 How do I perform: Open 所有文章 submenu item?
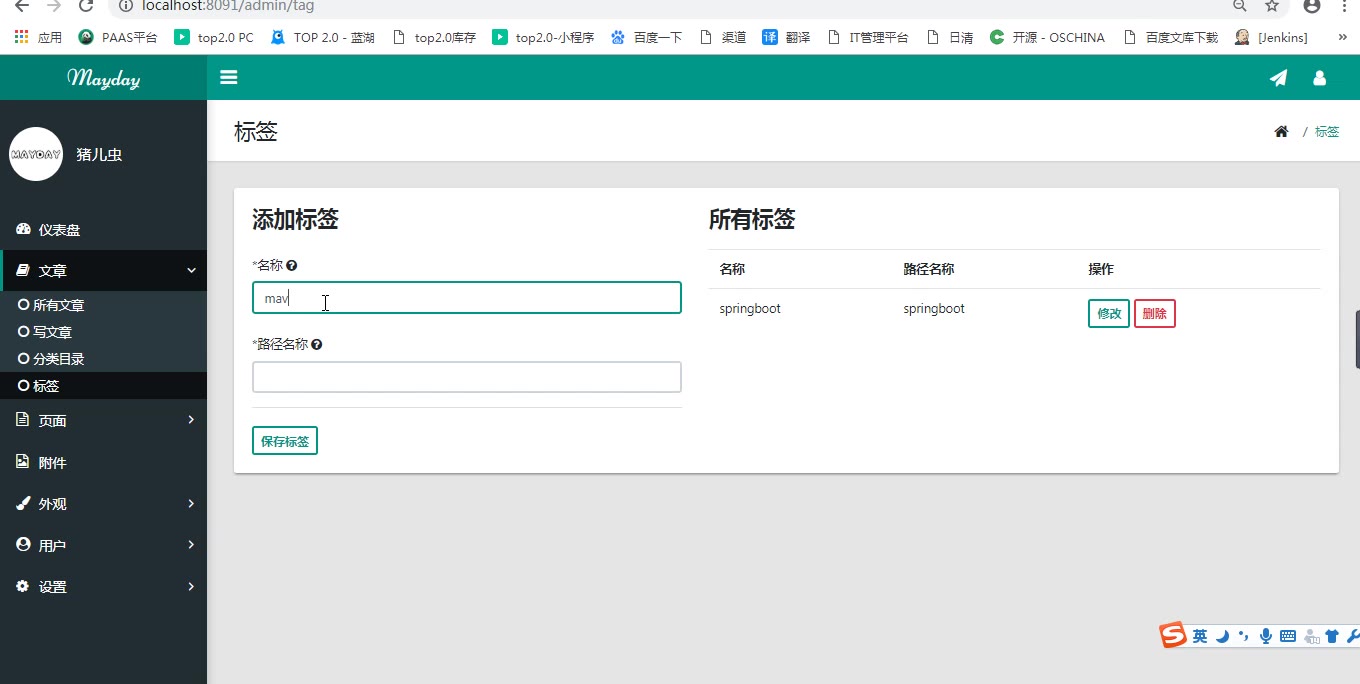point(103,305)
